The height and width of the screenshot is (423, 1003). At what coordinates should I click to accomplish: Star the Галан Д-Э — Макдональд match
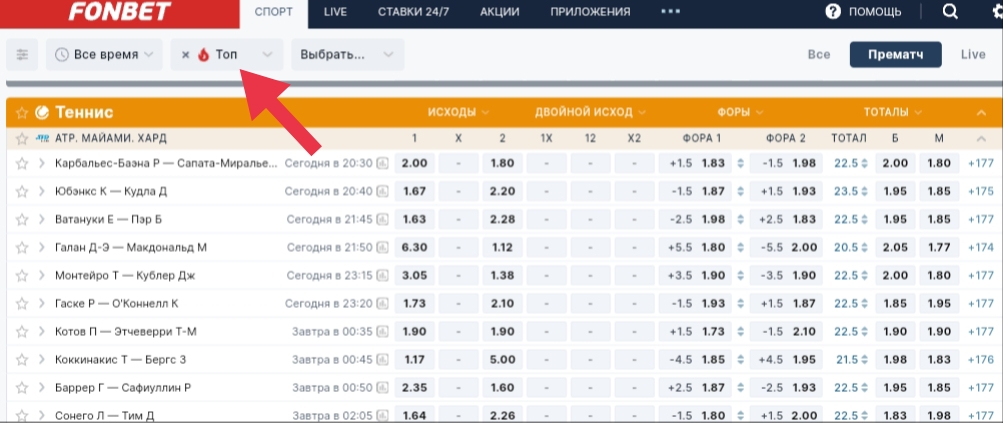point(21,247)
